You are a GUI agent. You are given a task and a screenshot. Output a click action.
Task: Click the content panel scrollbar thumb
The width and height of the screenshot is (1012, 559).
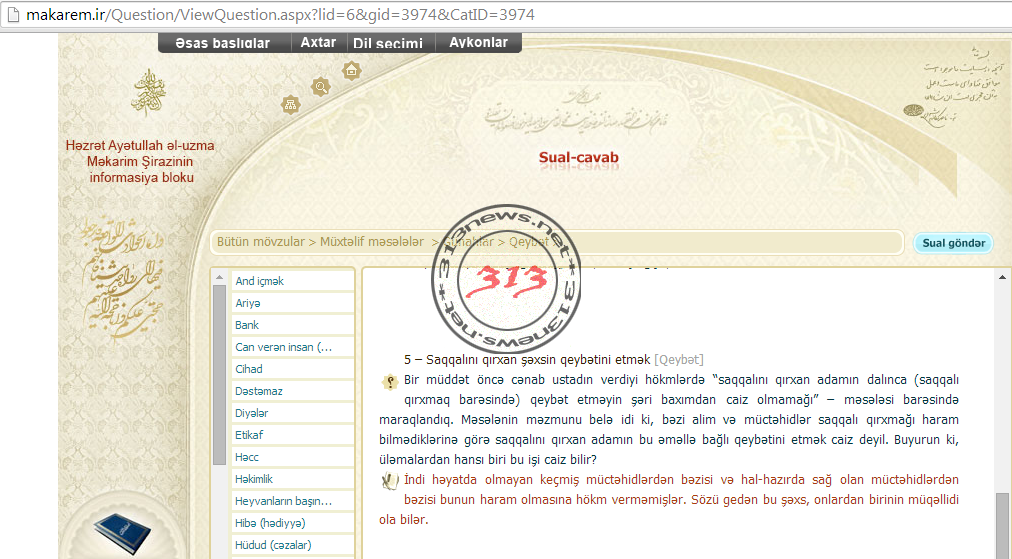[x=1002, y=525]
